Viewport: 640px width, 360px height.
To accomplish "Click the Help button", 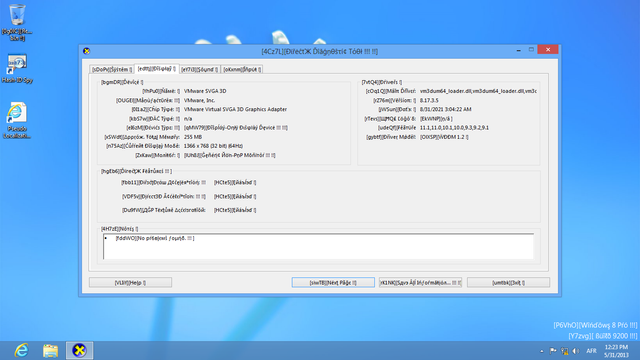I will point(130,282).
